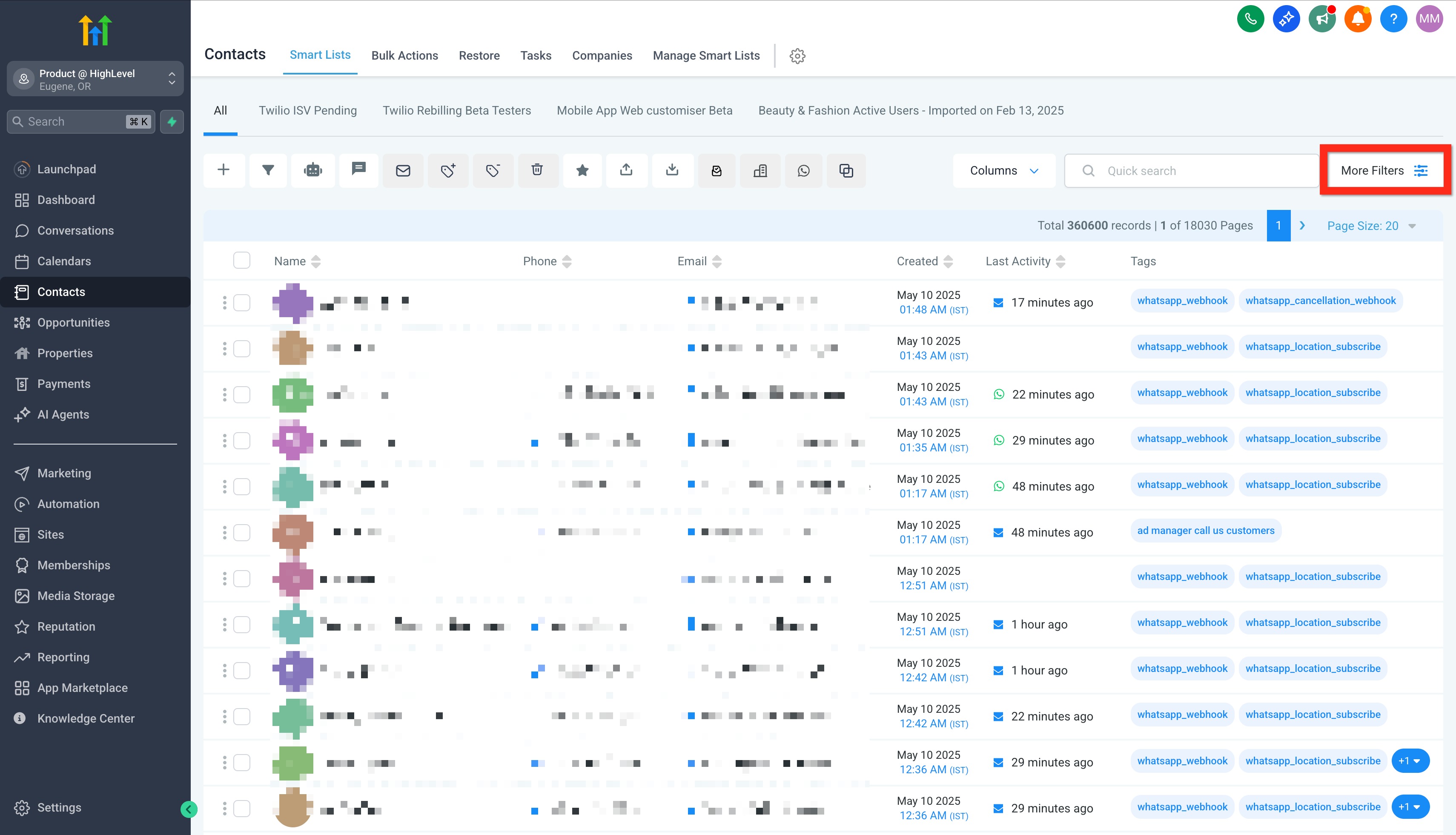This screenshot has height=835, width=1456.
Task: Switch to the Bulk Actions tab
Action: [x=404, y=56]
